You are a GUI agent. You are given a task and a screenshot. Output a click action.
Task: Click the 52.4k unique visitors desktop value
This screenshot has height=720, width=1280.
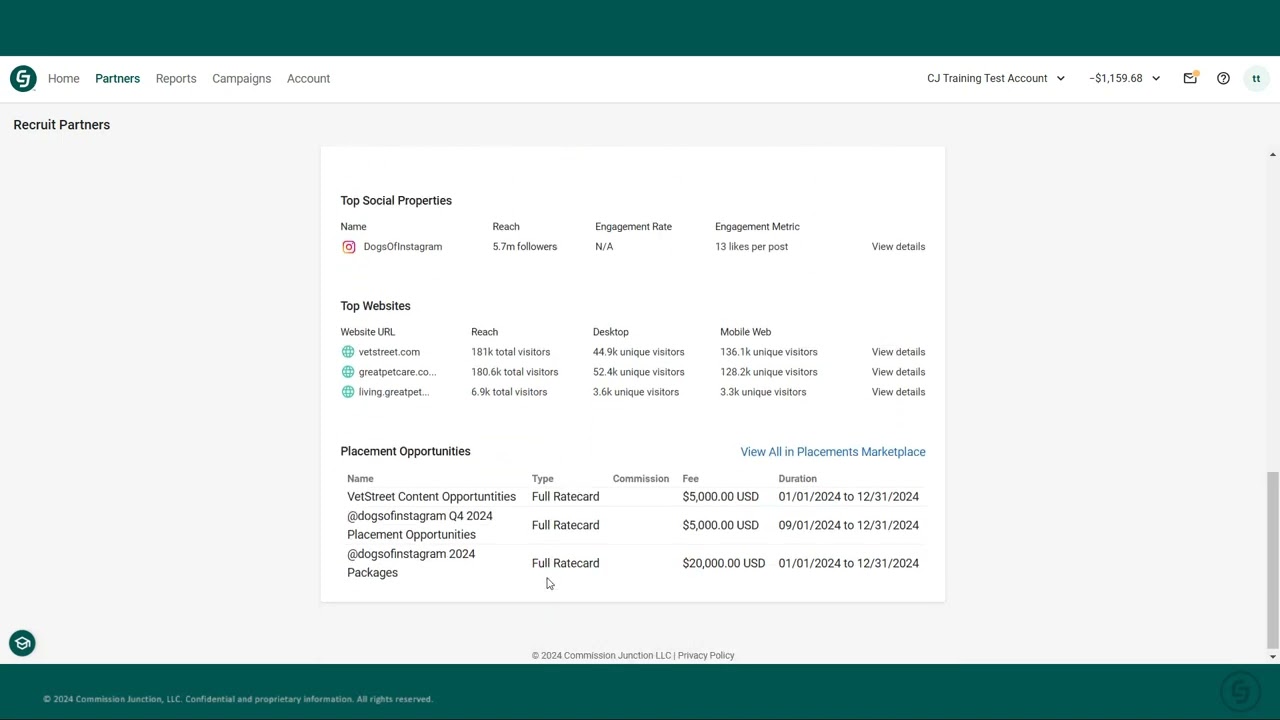click(639, 372)
